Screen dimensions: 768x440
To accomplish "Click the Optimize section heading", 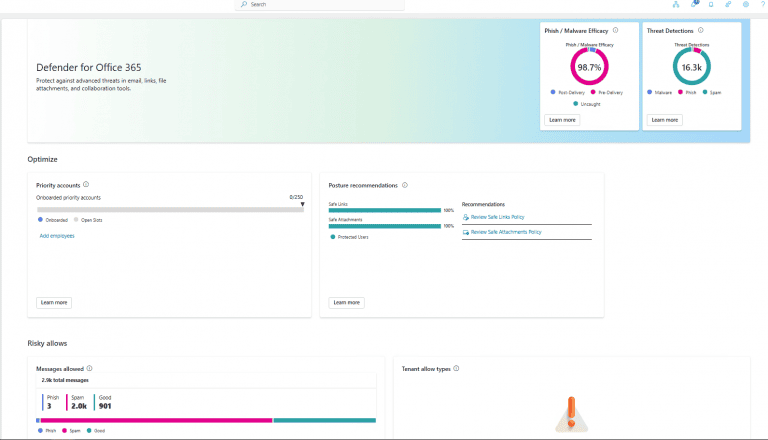I will tap(43, 159).
